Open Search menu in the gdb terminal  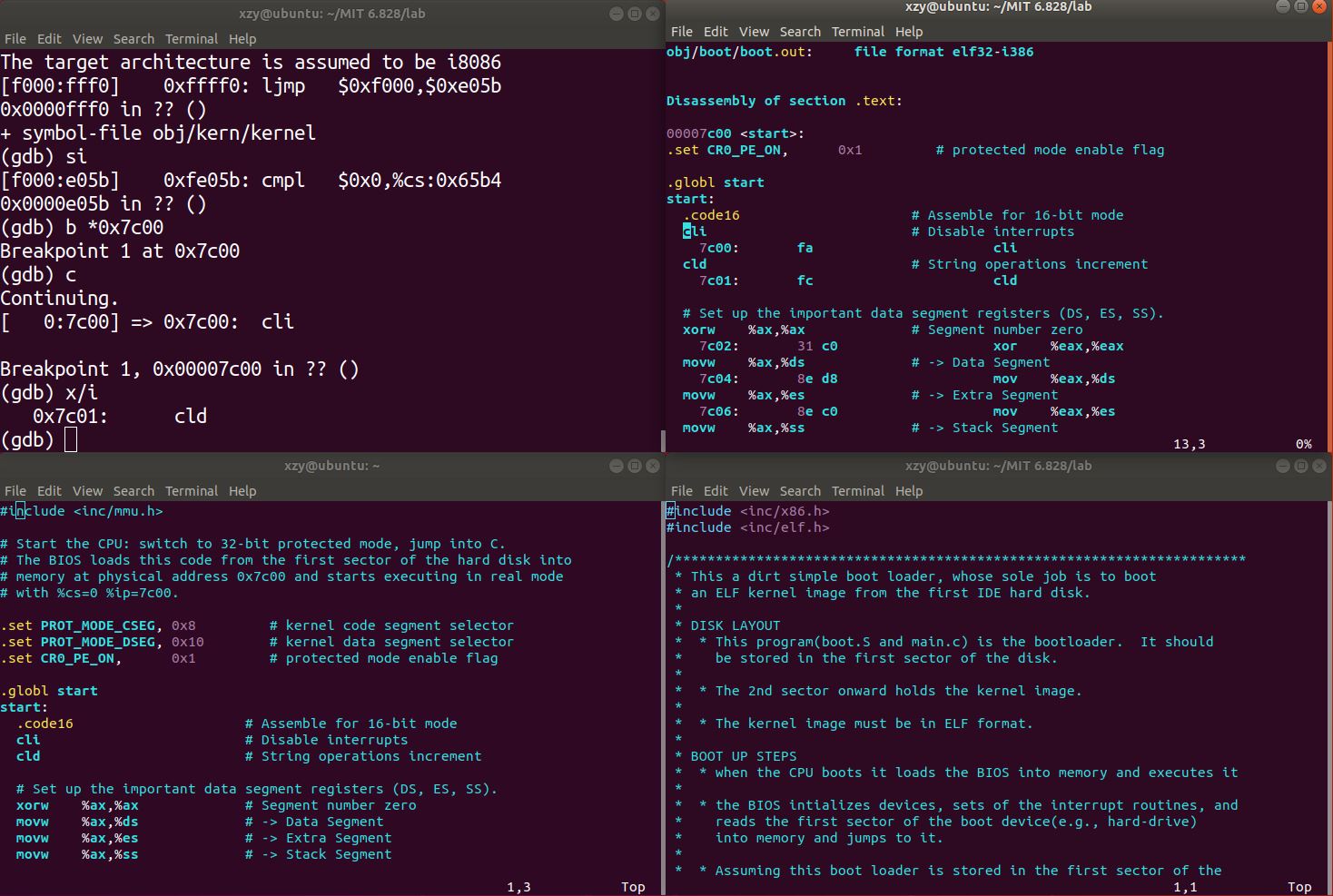click(x=133, y=39)
